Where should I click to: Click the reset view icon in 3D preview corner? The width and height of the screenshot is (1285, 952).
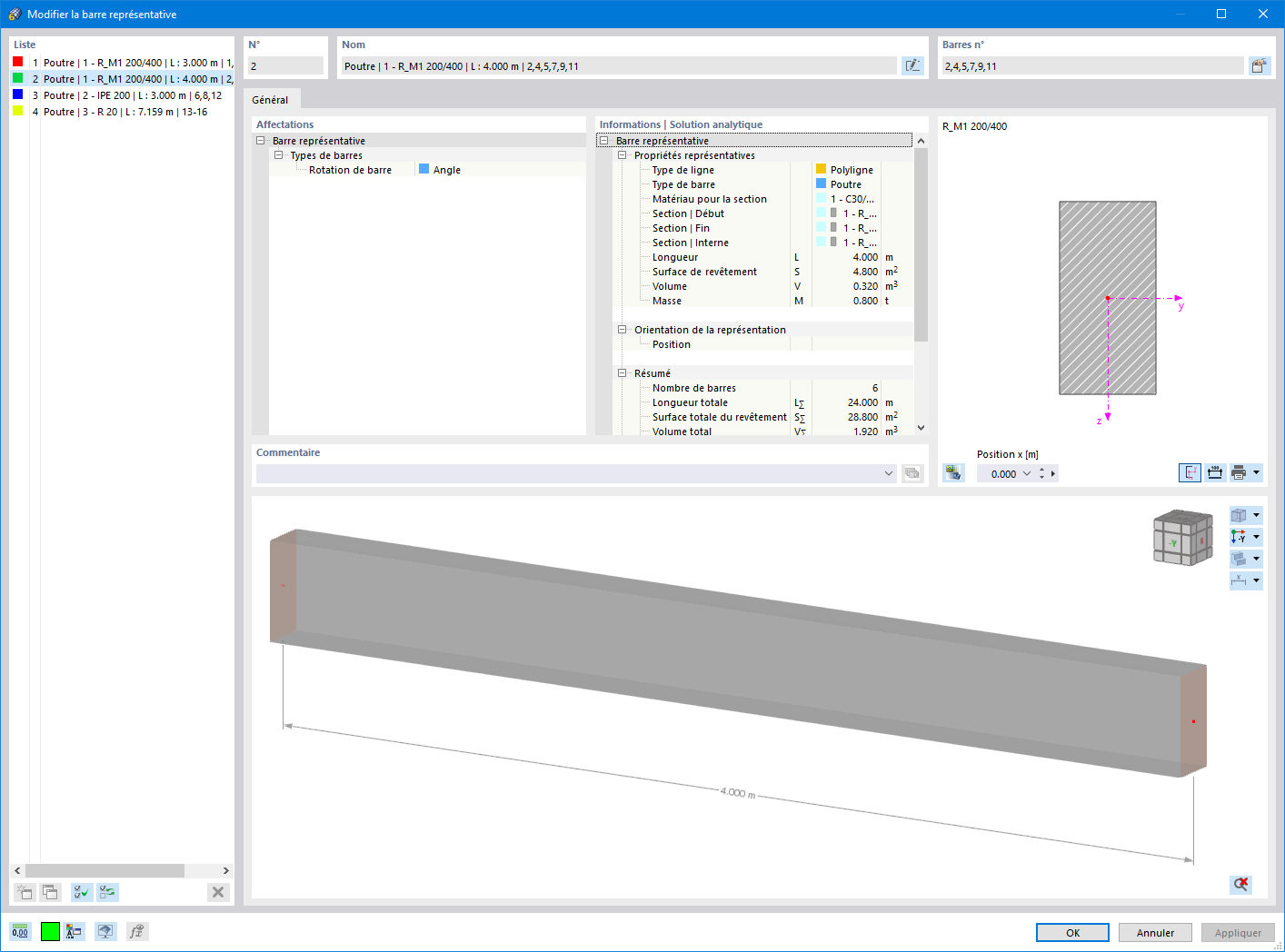(1240, 884)
